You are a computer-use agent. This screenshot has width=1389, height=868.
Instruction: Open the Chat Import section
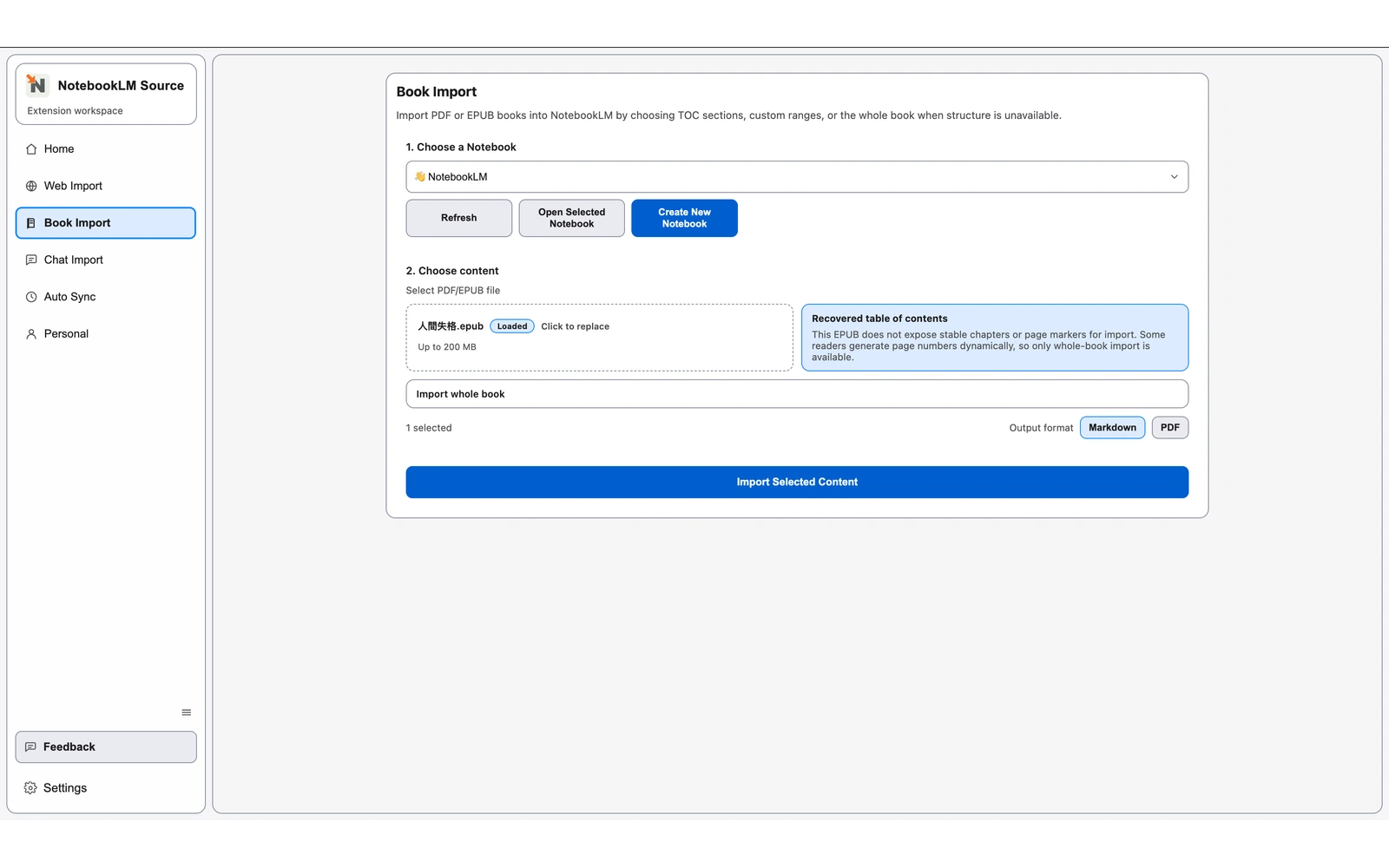point(74,260)
